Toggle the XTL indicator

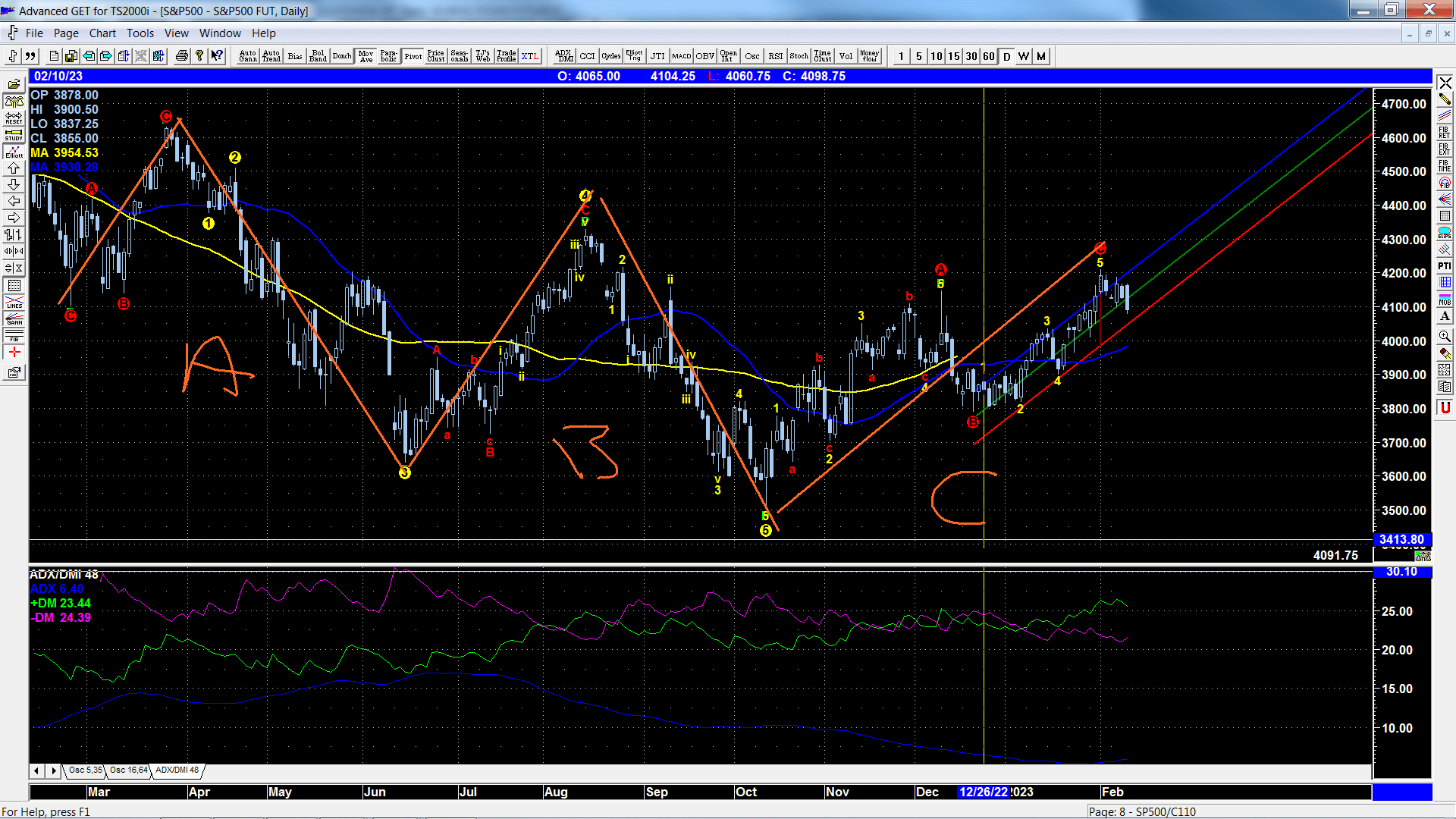(530, 56)
